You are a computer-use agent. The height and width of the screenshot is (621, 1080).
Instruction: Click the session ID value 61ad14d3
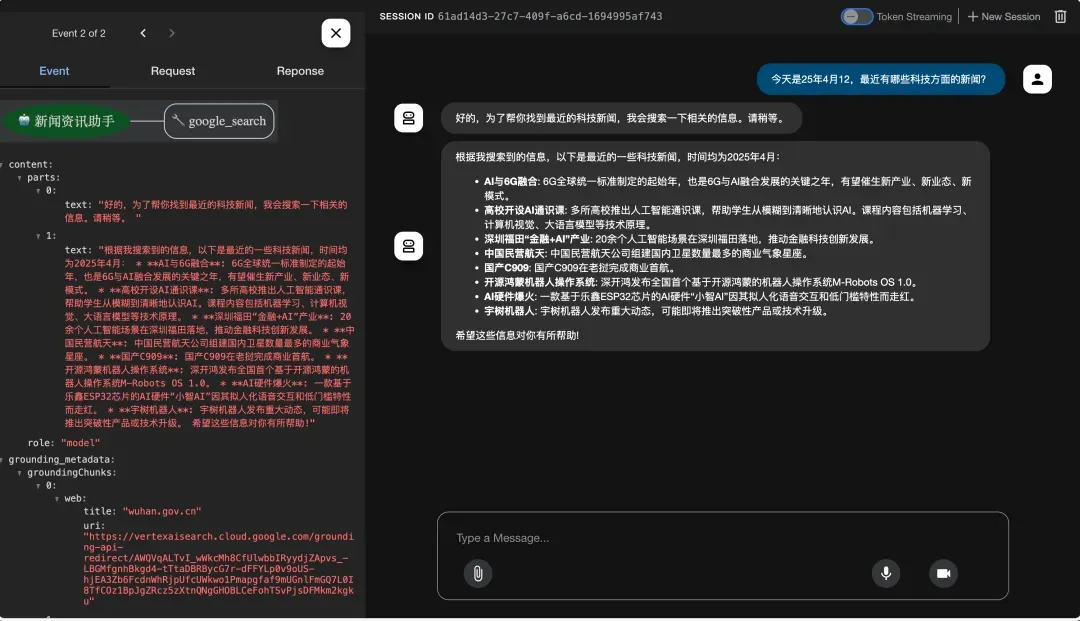tap(550, 17)
